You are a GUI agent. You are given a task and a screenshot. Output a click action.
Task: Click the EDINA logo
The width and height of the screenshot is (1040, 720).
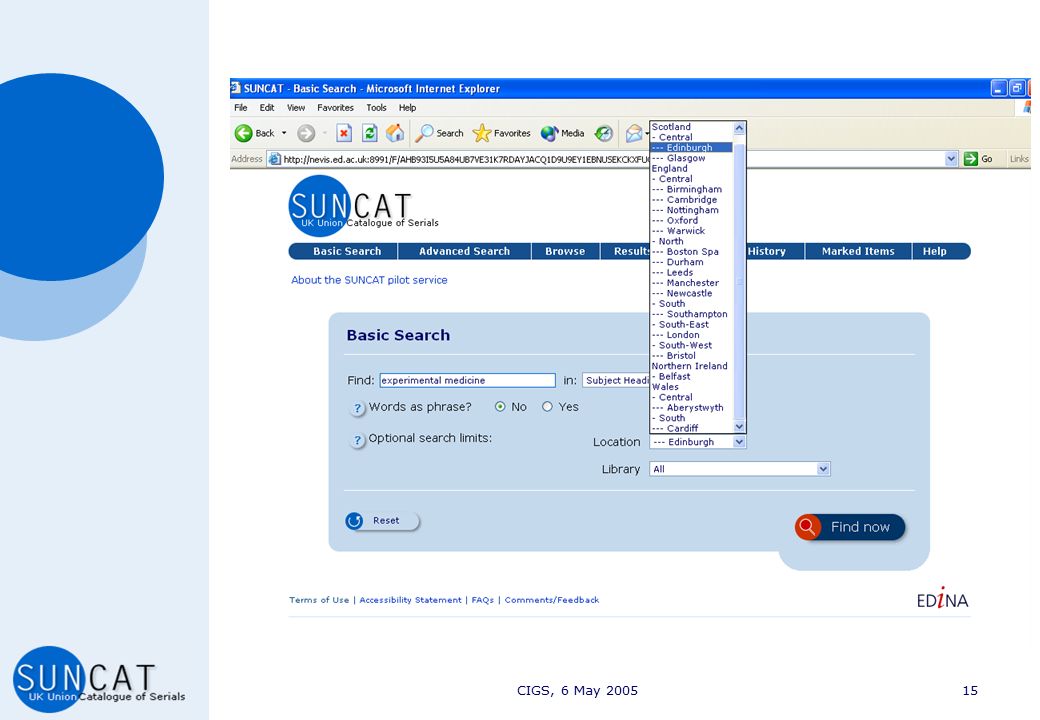942,599
